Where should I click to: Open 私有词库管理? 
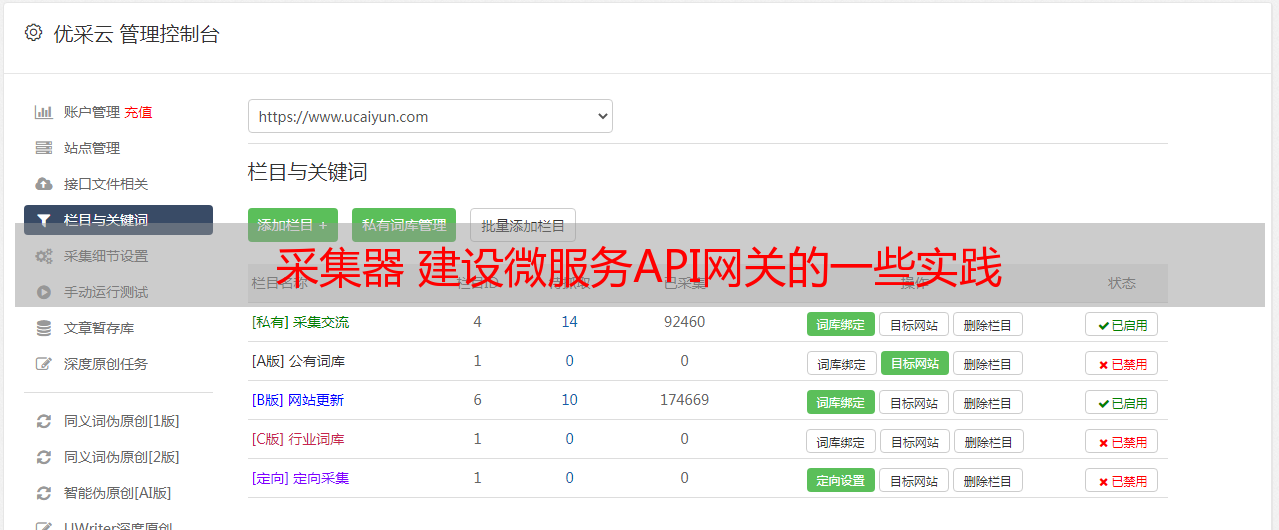click(x=404, y=225)
